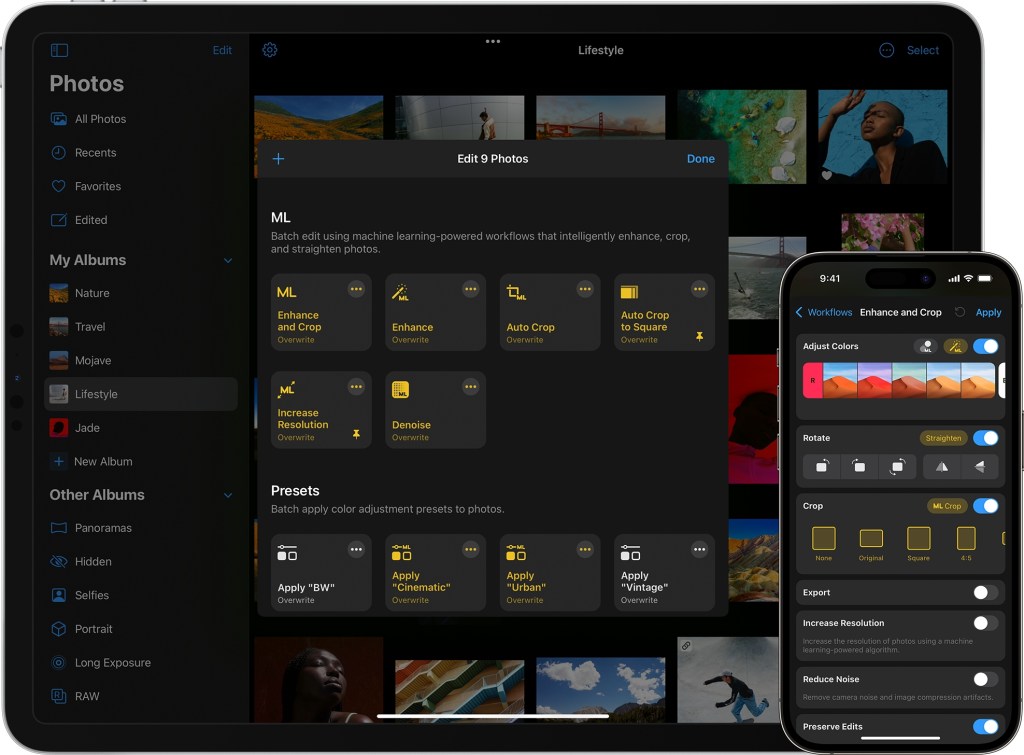Viewport: 1024px width, 755px height.
Task: Click flip horizontal icon in Rotate panel
Action: tap(942, 466)
